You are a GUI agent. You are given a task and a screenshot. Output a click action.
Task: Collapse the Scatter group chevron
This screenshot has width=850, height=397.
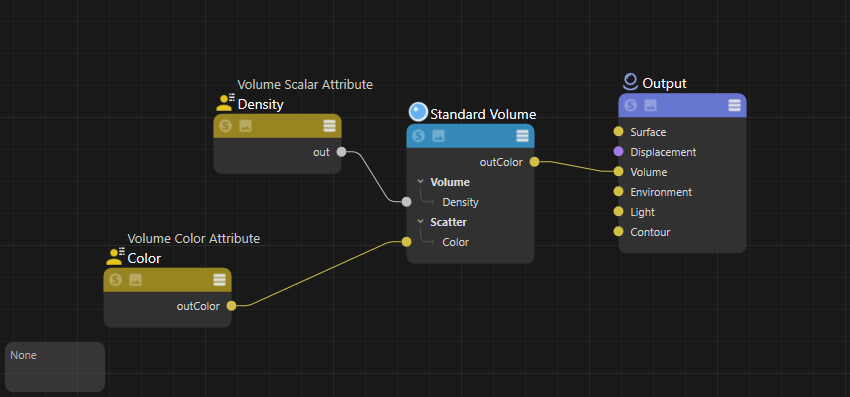(x=420, y=222)
